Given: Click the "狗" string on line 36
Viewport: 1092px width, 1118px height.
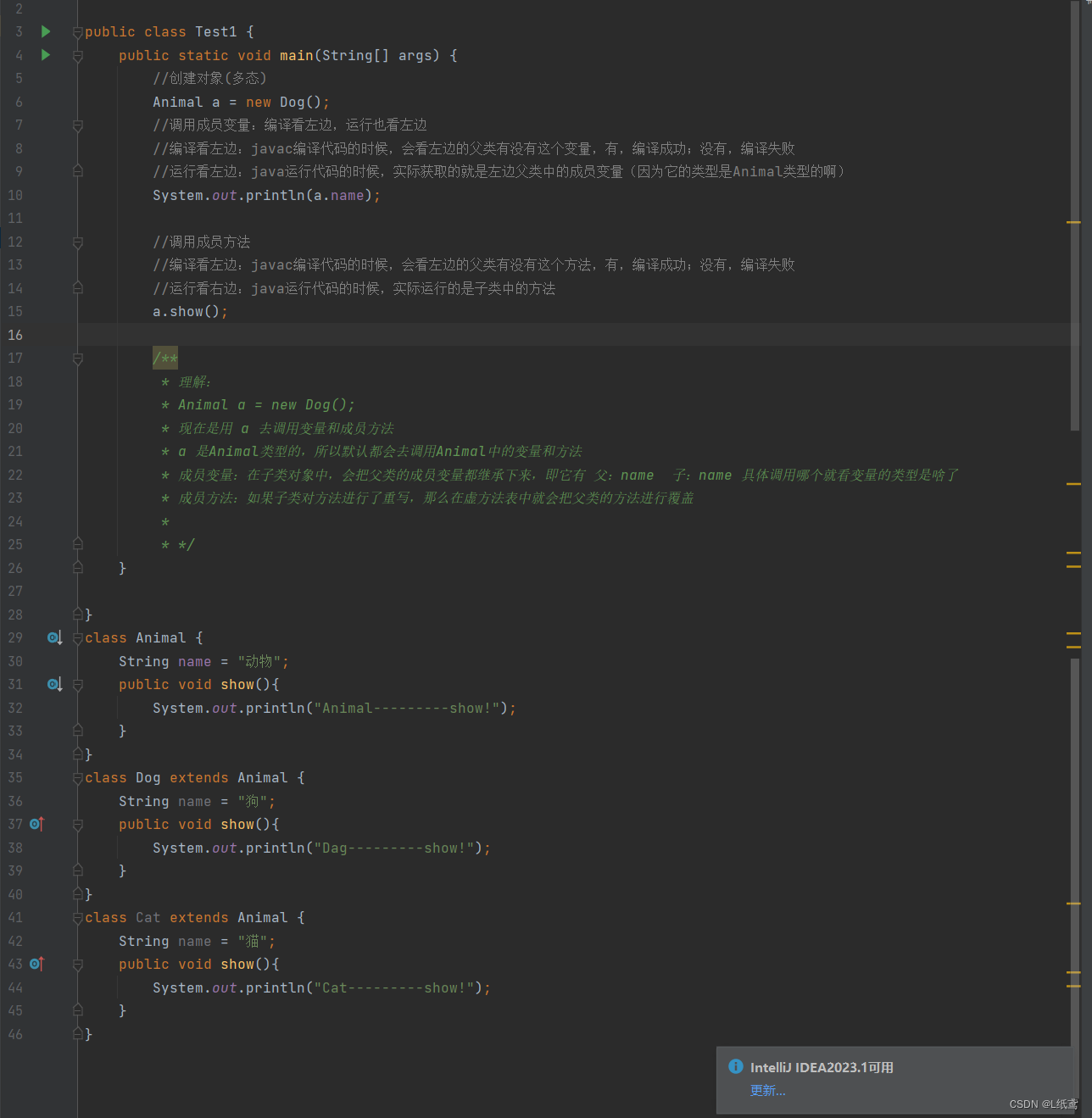Looking at the screenshot, I should click(253, 801).
